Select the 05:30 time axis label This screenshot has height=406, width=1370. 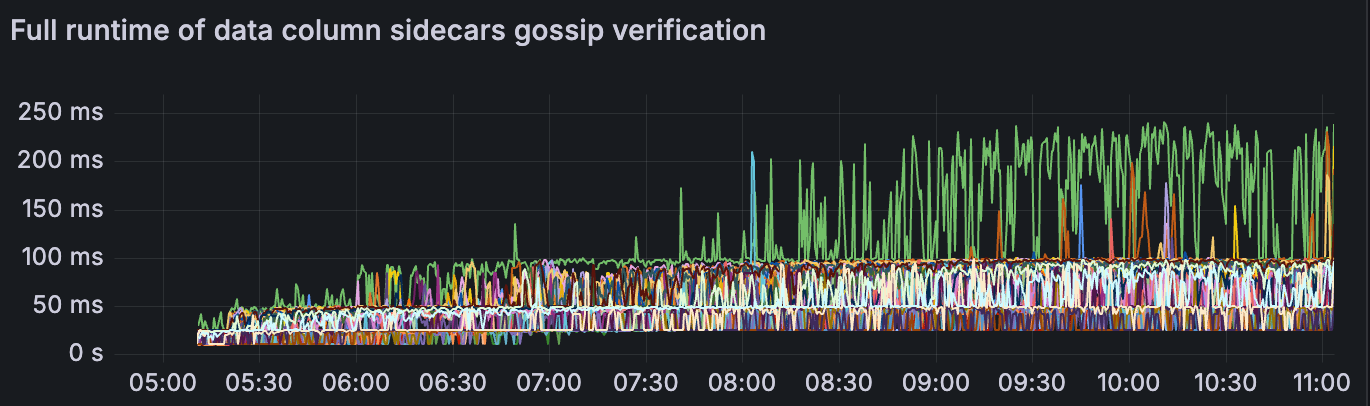click(259, 384)
